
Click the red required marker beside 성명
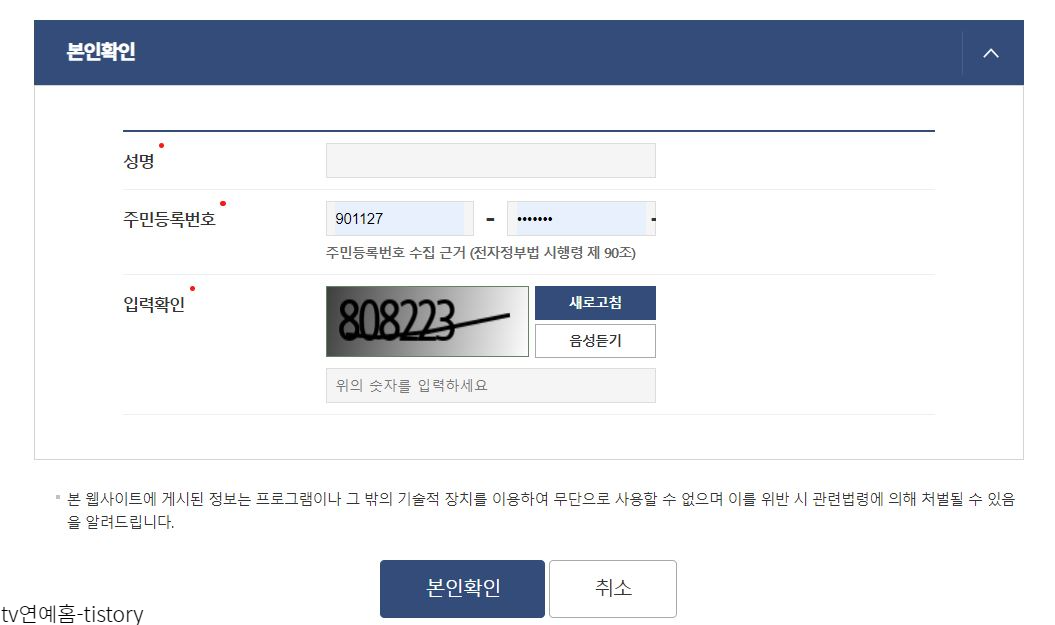[161, 145]
